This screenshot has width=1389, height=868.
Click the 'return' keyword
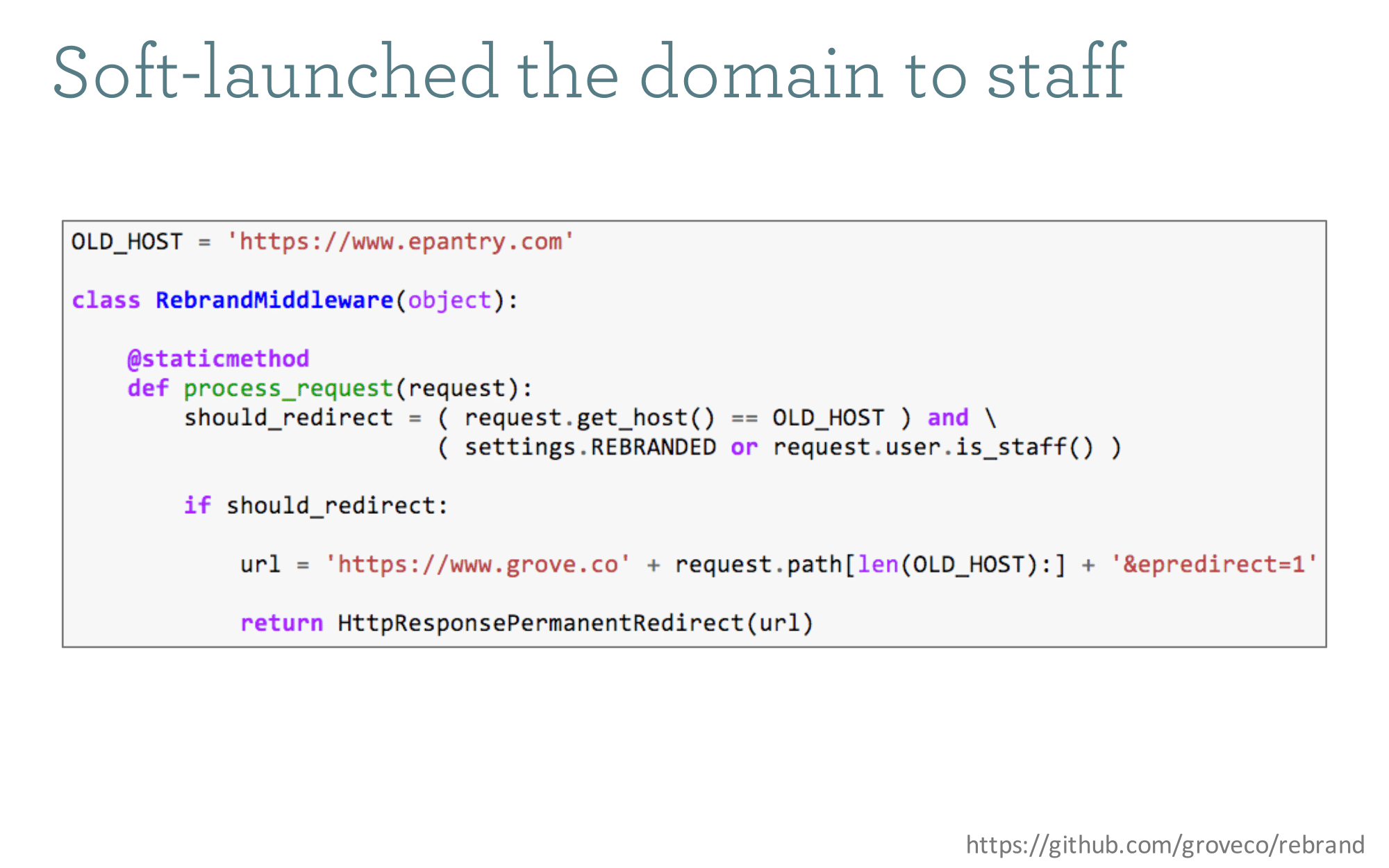pyautogui.click(x=281, y=623)
